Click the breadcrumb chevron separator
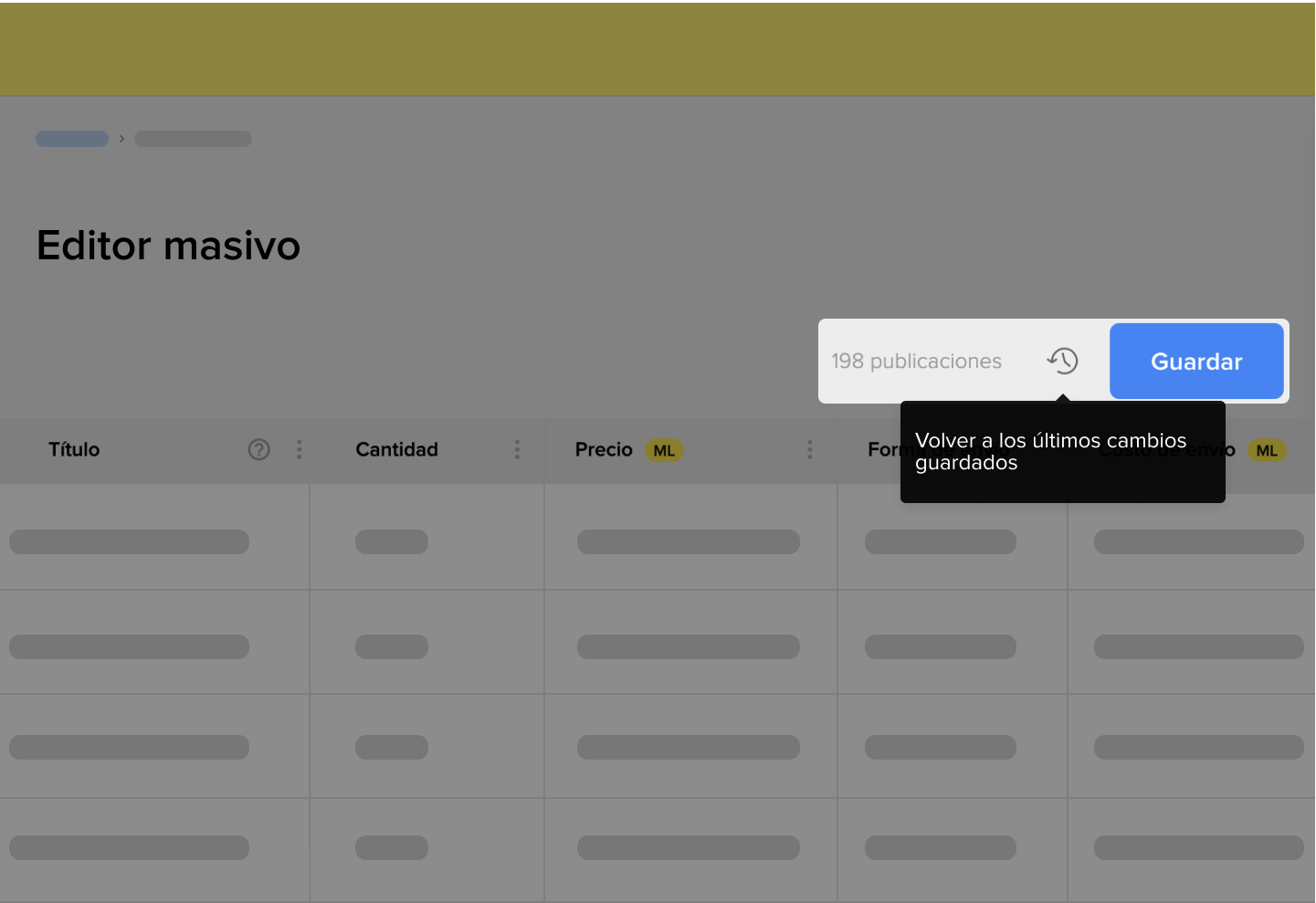This screenshot has height=903, width=1316. click(121, 139)
